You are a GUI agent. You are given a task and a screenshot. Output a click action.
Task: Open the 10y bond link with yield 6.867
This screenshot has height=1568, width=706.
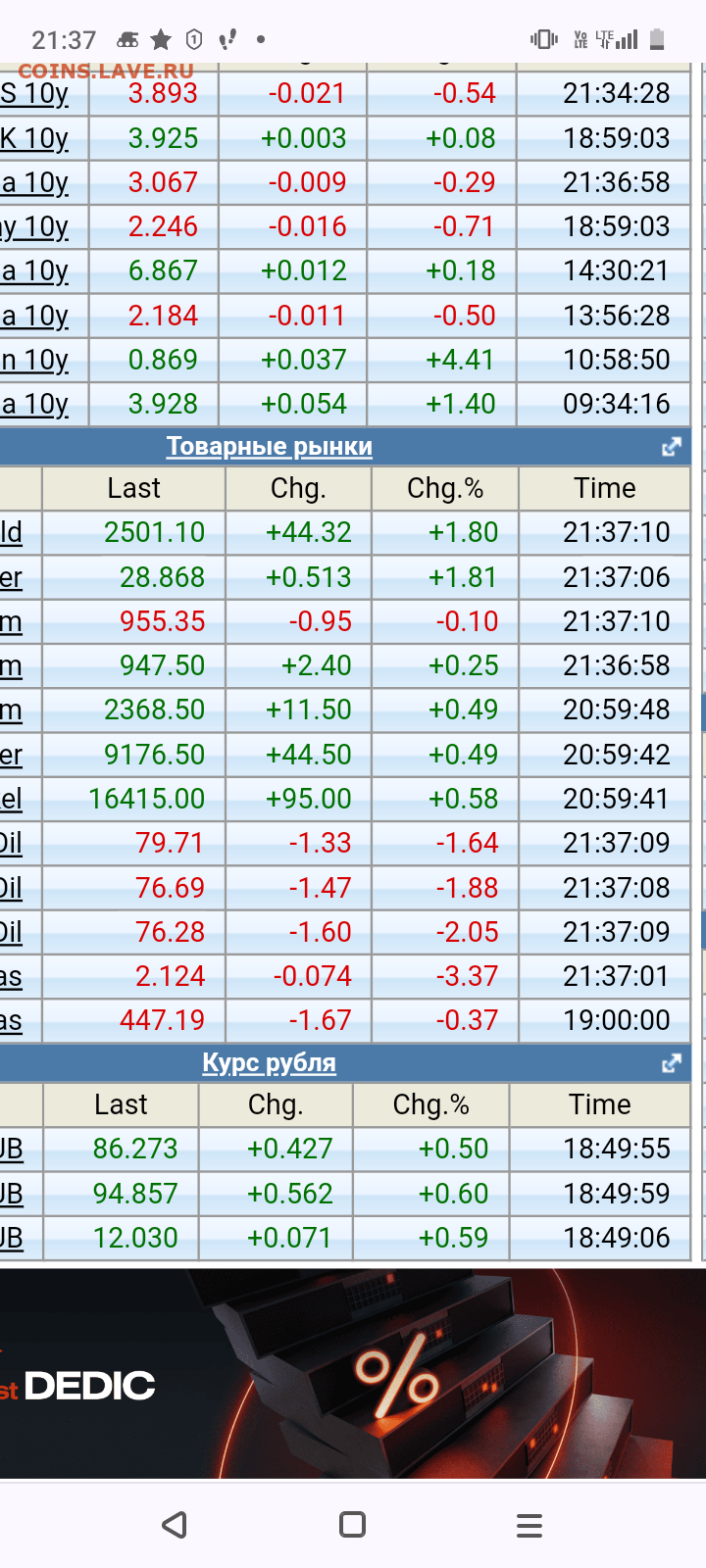[x=35, y=271]
